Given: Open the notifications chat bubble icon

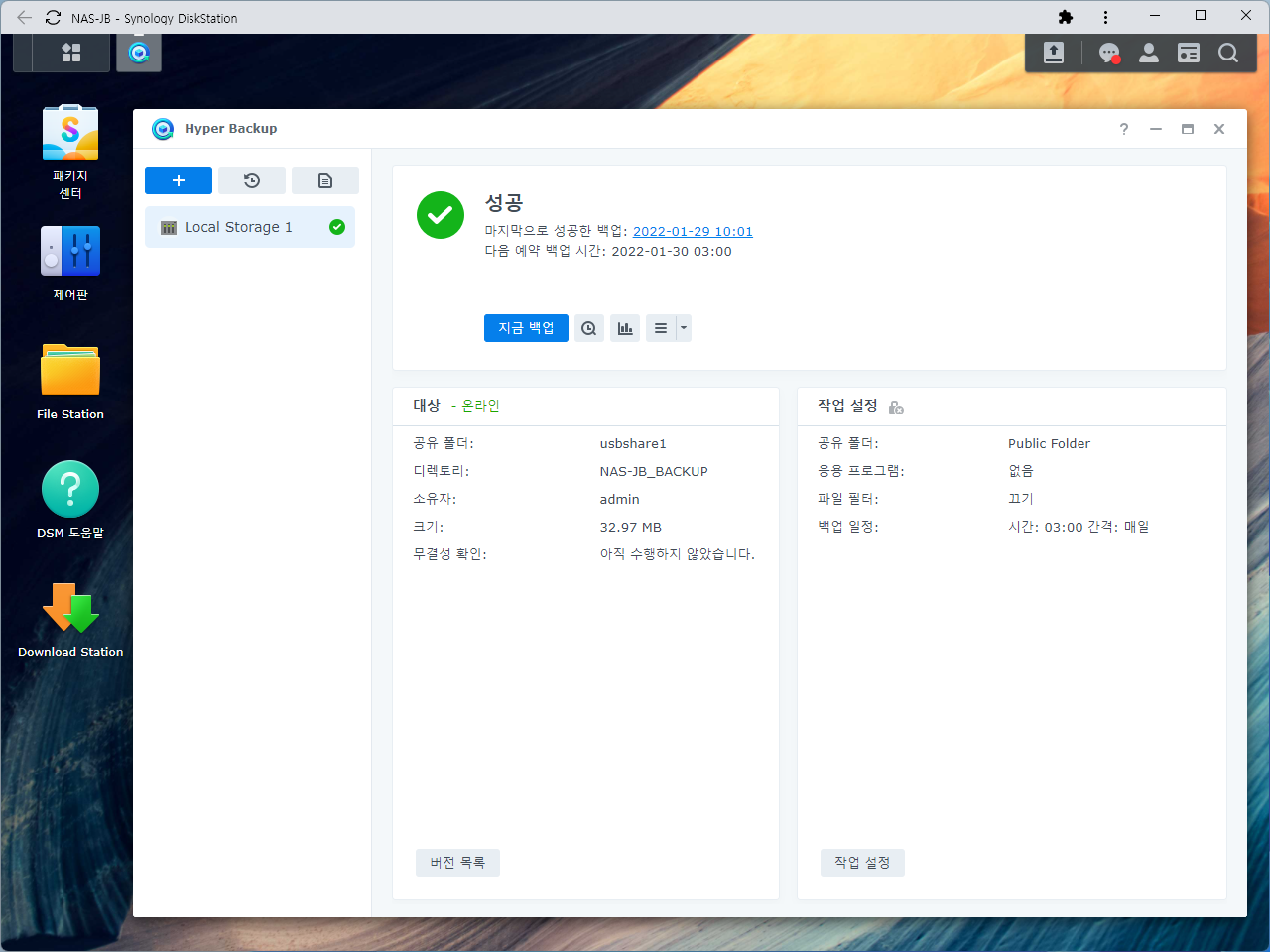Looking at the screenshot, I should click(x=1109, y=53).
